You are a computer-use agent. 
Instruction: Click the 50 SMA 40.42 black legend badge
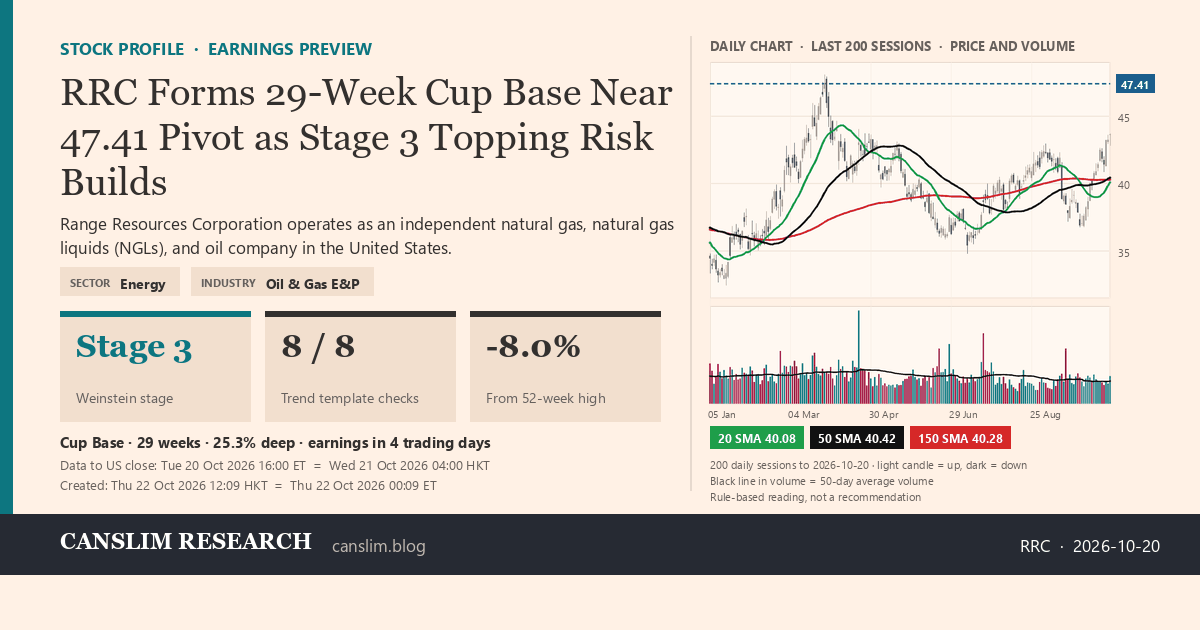[857, 438]
